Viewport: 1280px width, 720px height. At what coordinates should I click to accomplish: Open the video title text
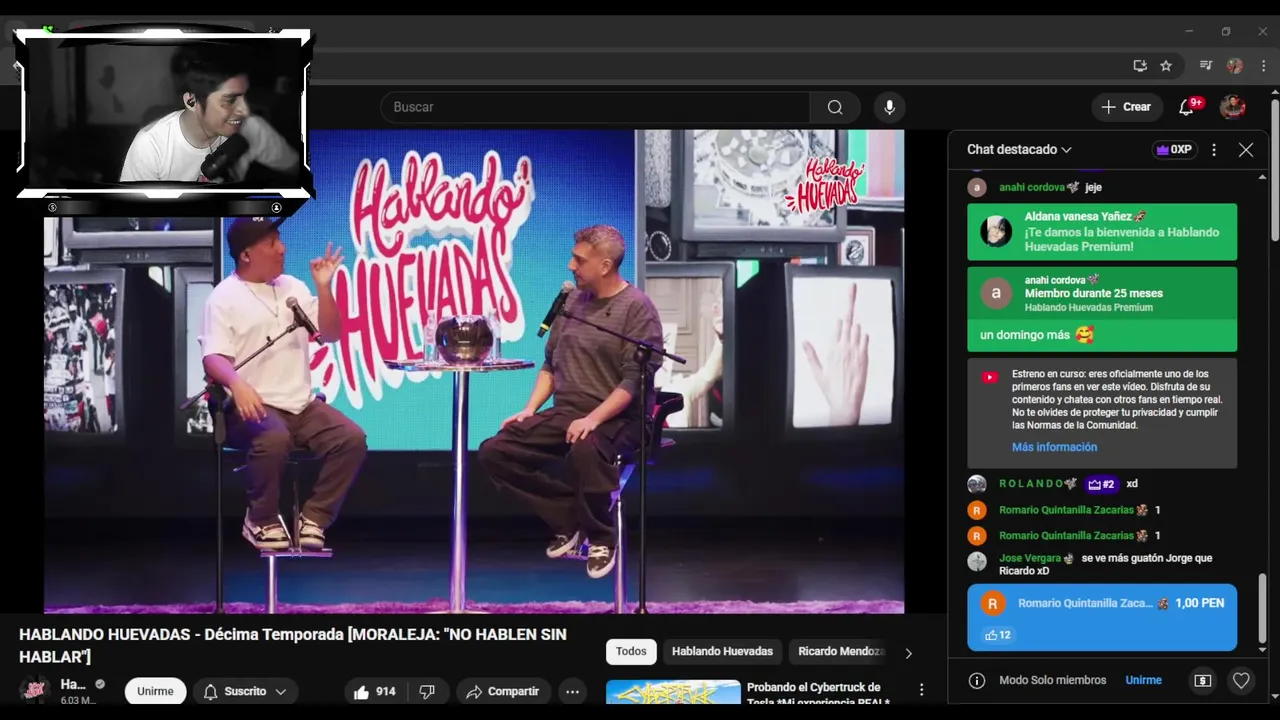[x=293, y=645]
